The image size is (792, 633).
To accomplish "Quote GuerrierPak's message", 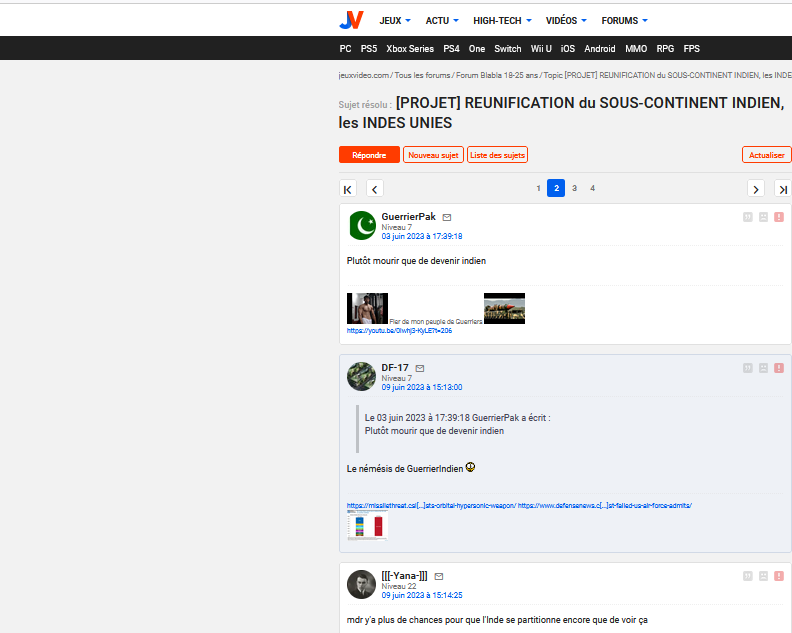I will [x=748, y=217].
